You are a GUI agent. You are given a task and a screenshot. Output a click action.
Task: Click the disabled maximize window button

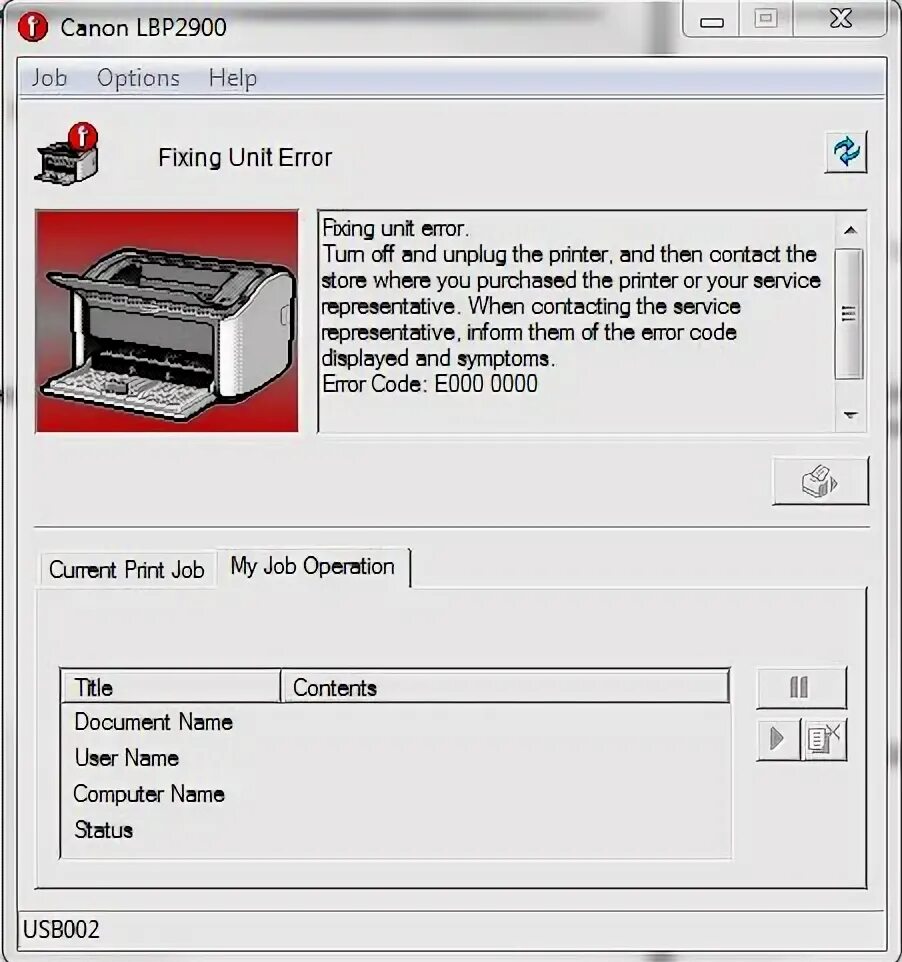[x=766, y=19]
